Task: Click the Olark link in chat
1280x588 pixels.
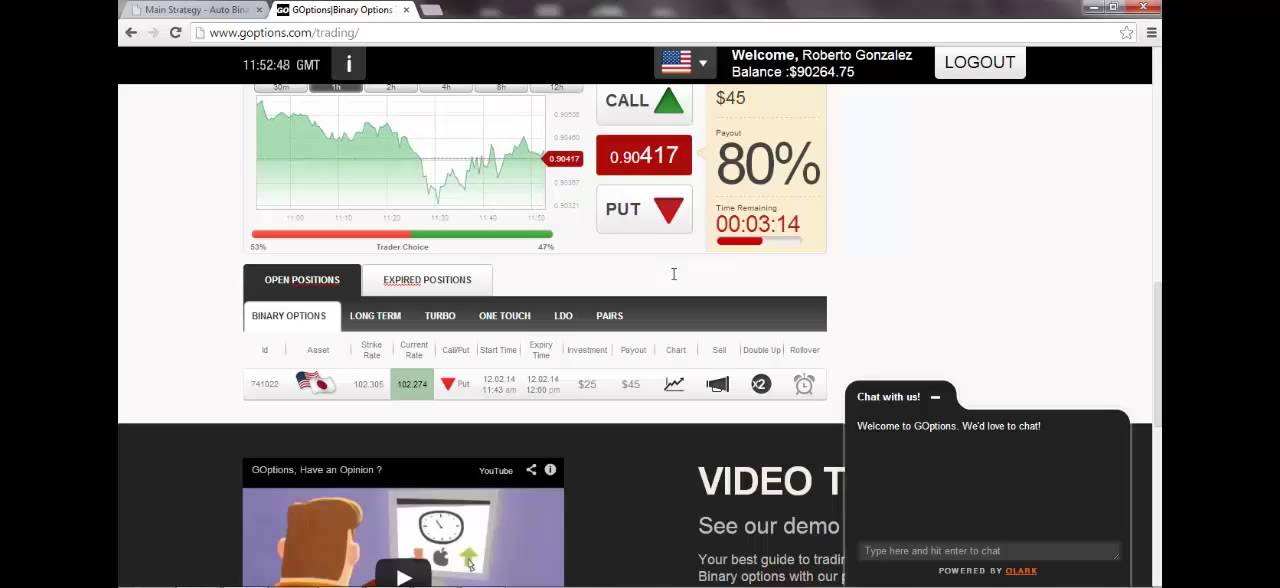Action: [x=1021, y=571]
